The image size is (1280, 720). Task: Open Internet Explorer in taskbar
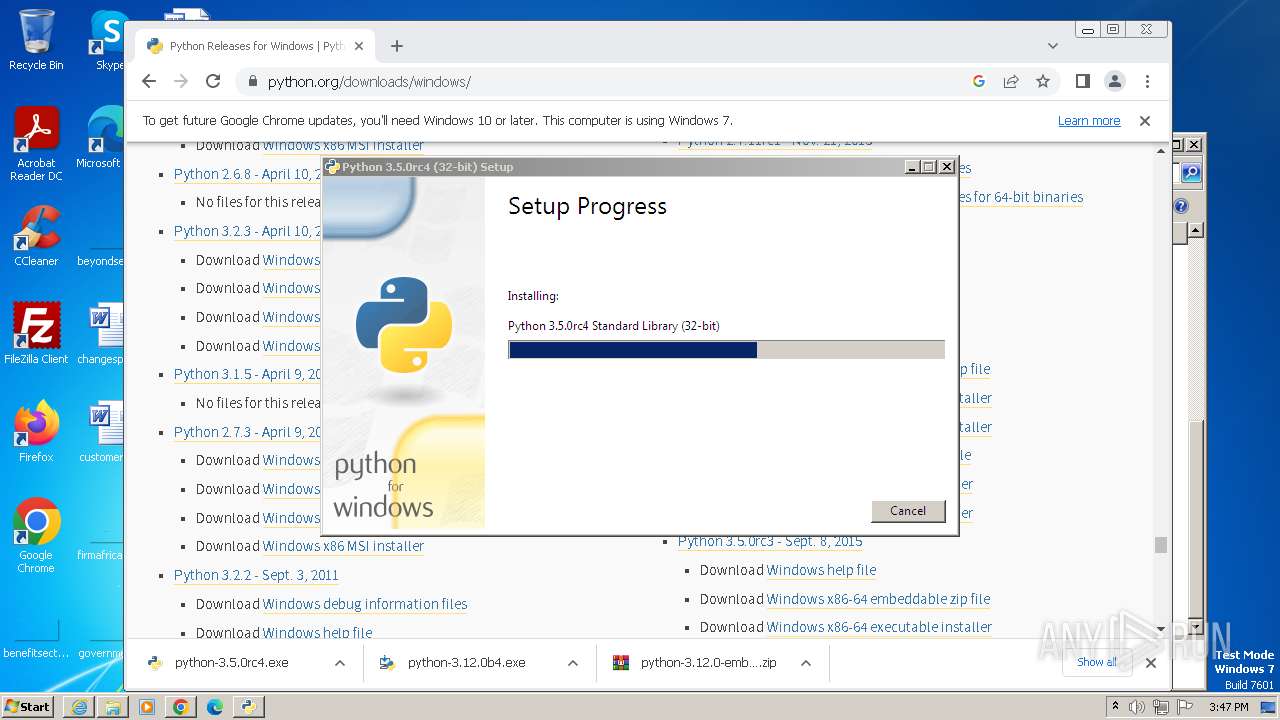coord(79,707)
